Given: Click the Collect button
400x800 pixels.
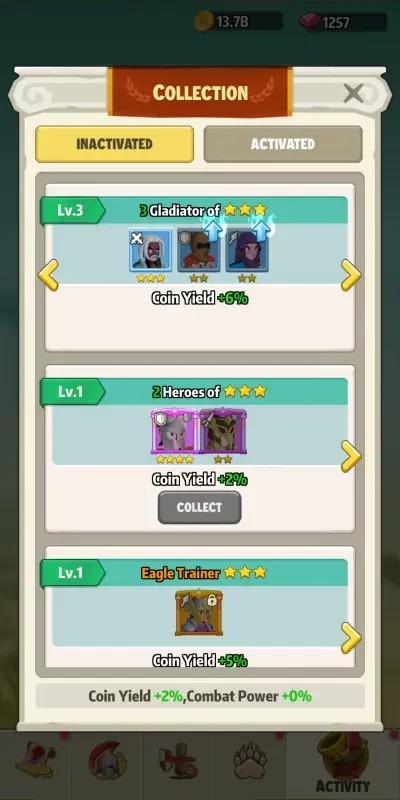Looking at the screenshot, I should click(199, 508).
